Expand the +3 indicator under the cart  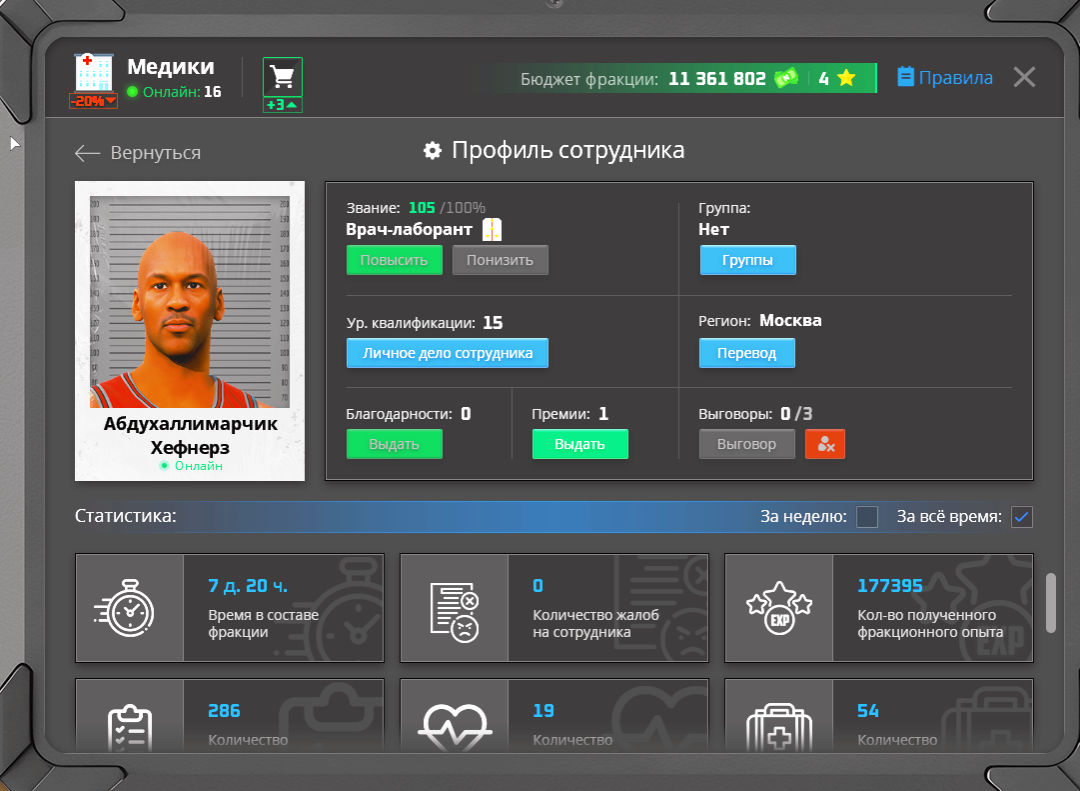283,105
